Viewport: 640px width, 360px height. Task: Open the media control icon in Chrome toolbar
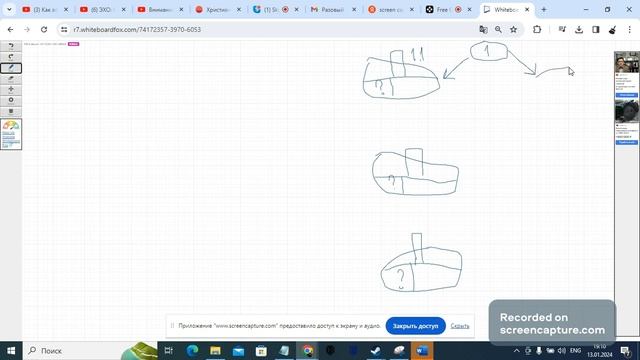[x=562, y=29]
